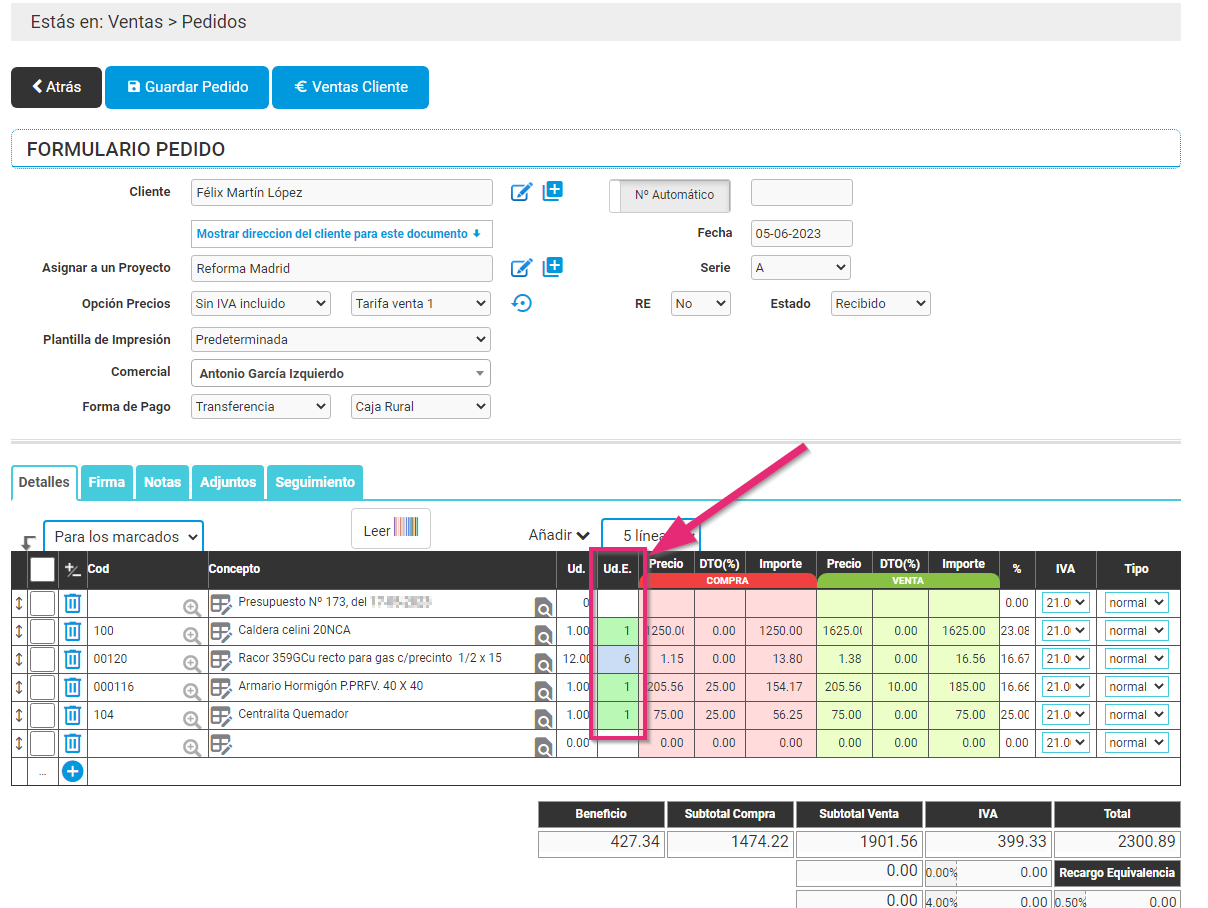Toggle the Nº Automático switch
Viewport: 1208px width, 908px height.
pos(670,196)
